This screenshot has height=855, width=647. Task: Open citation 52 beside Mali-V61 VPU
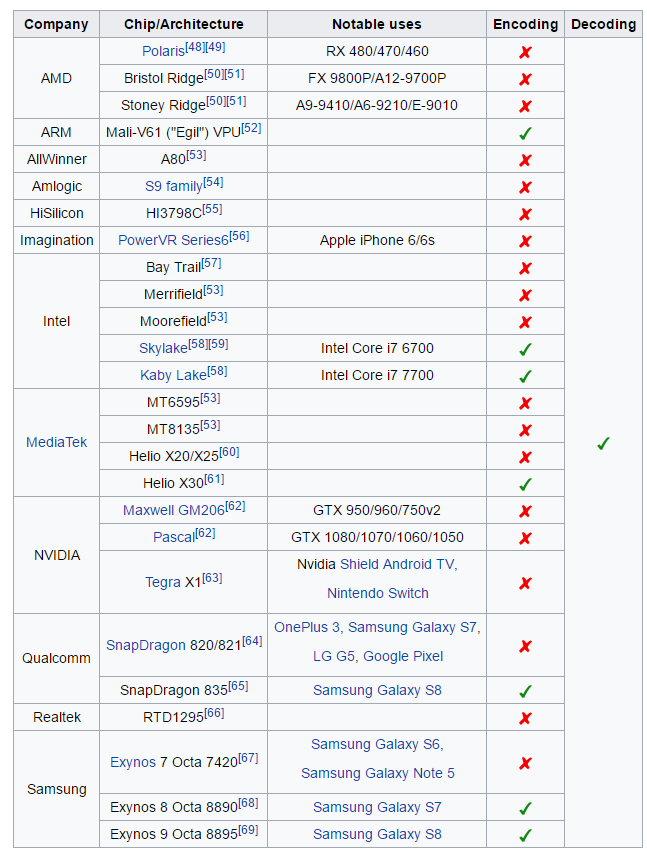point(251,128)
